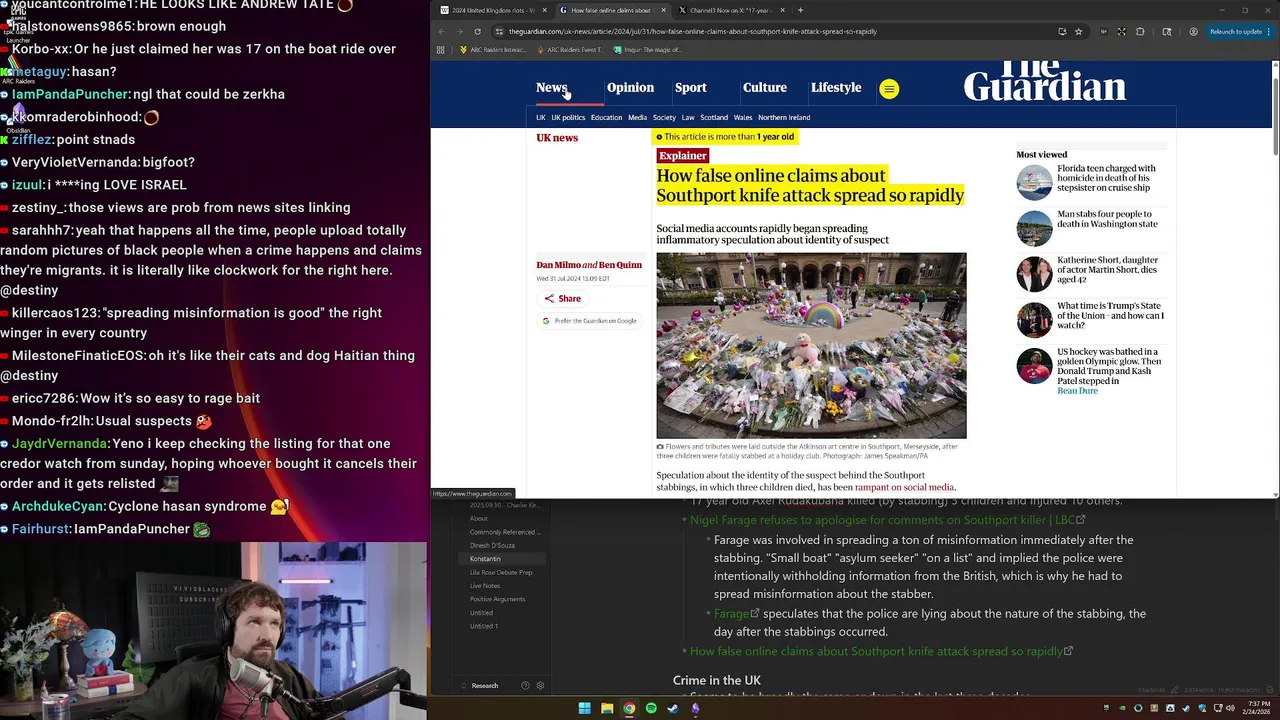Open Obsidian help icon
The image size is (1280, 720).
525,686
